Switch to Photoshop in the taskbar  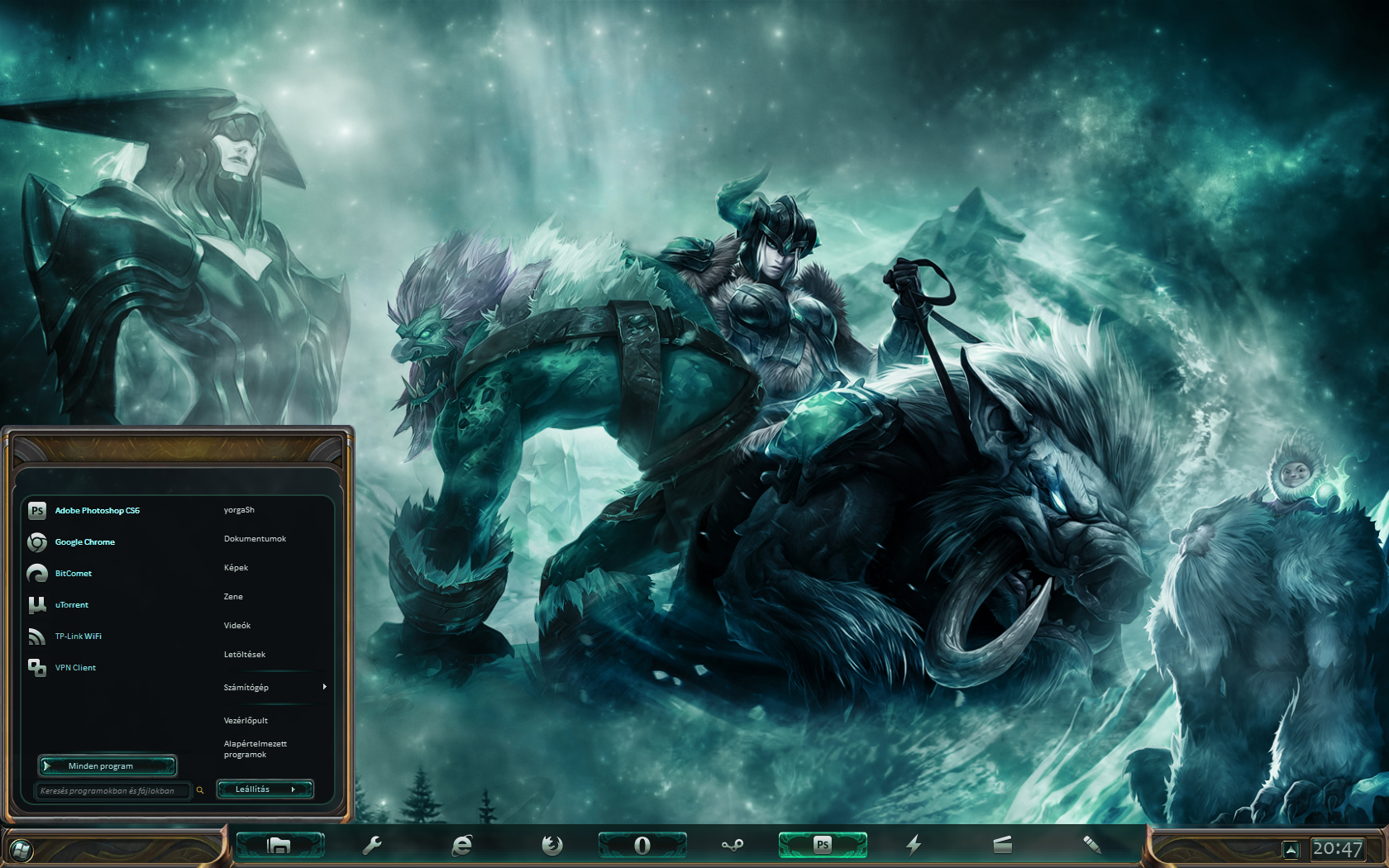tap(823, 845)
